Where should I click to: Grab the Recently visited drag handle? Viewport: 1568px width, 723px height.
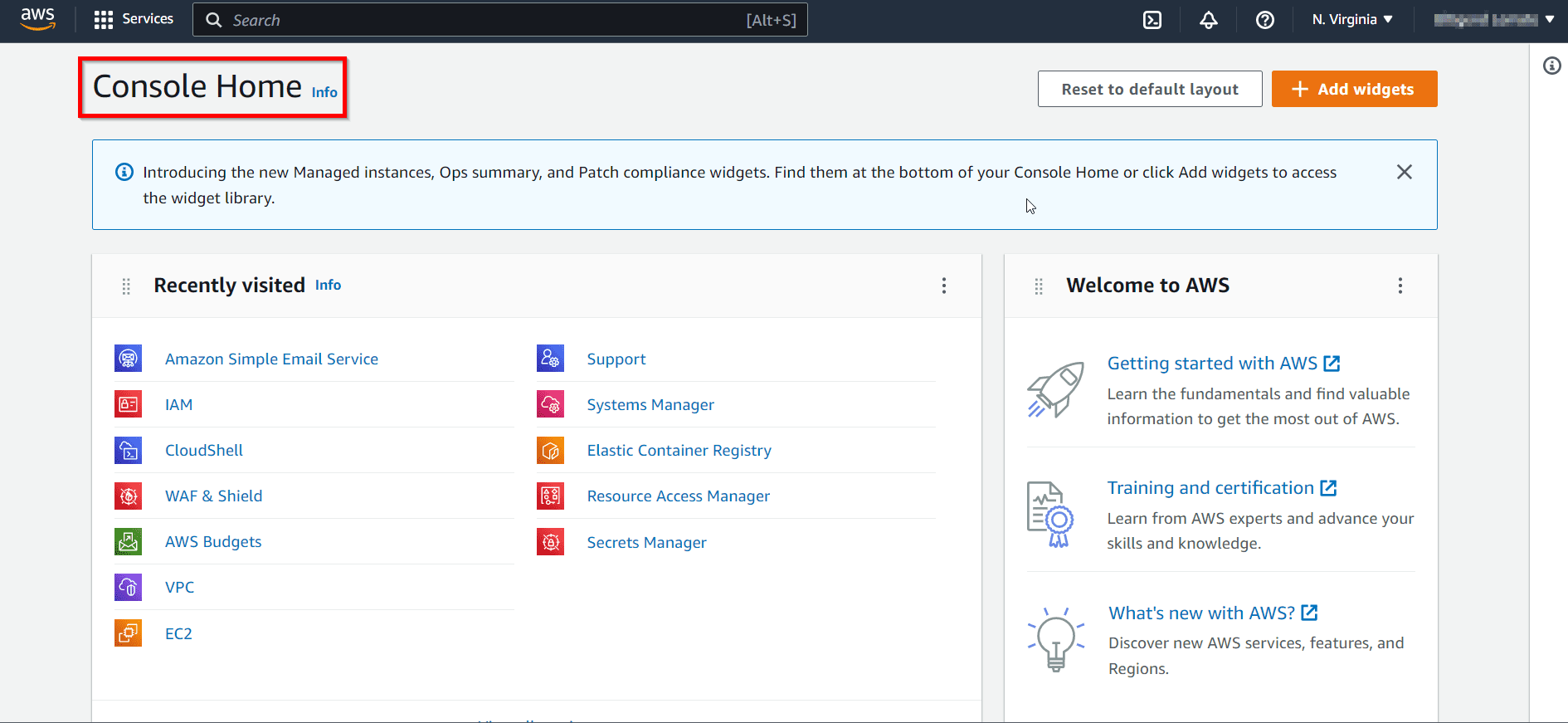(126, 286)
